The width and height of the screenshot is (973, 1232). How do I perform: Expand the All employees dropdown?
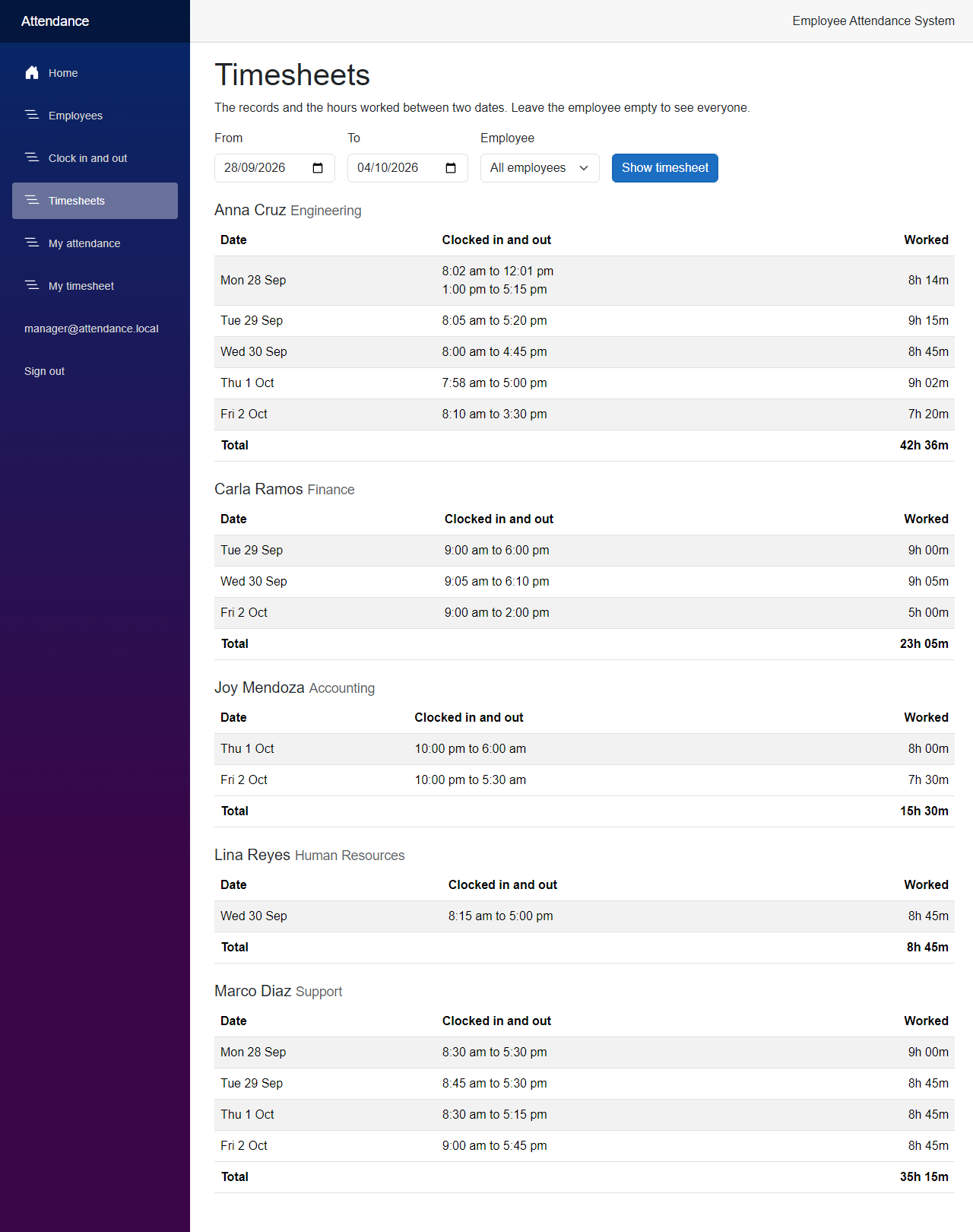tap(540, 168)
